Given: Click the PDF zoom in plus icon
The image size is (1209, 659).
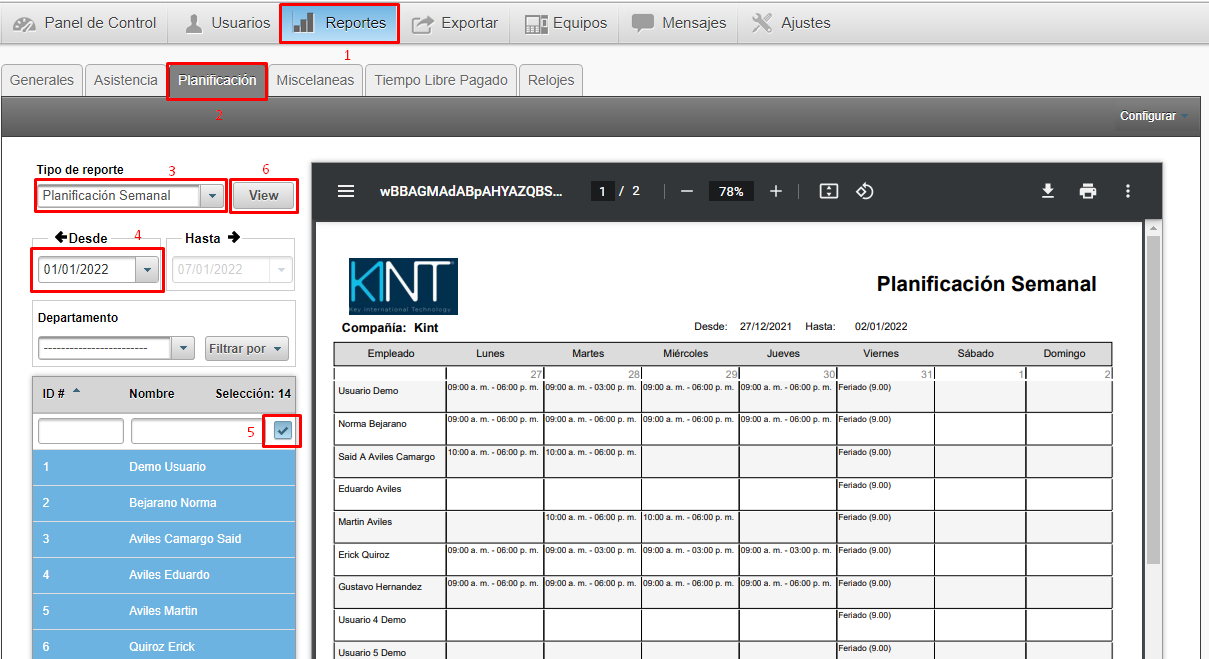Looking at the screenshot, I should pyautogui.click(x=776, y=191).
